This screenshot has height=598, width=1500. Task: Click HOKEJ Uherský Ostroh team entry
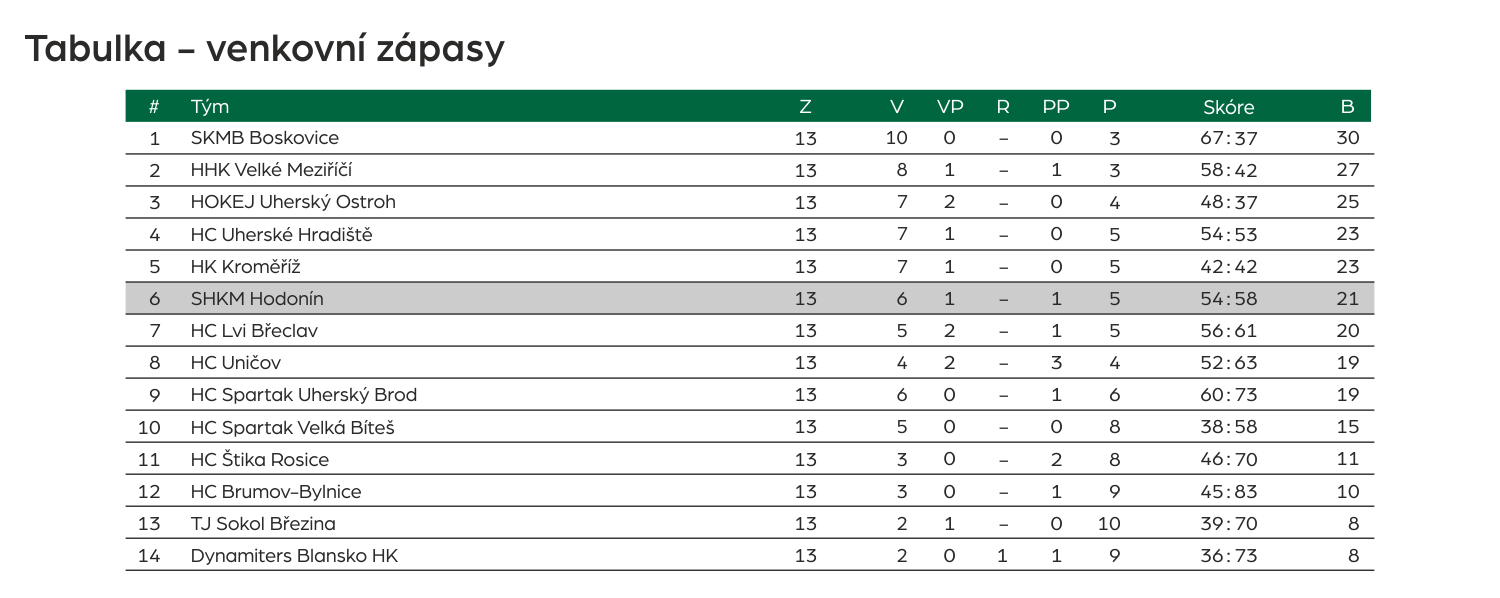pos(293,202)
